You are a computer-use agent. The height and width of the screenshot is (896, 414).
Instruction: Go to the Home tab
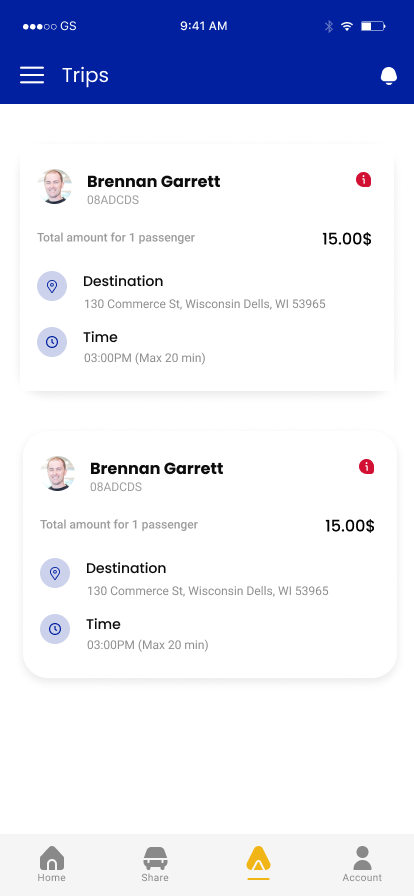[x=51, y=865]
